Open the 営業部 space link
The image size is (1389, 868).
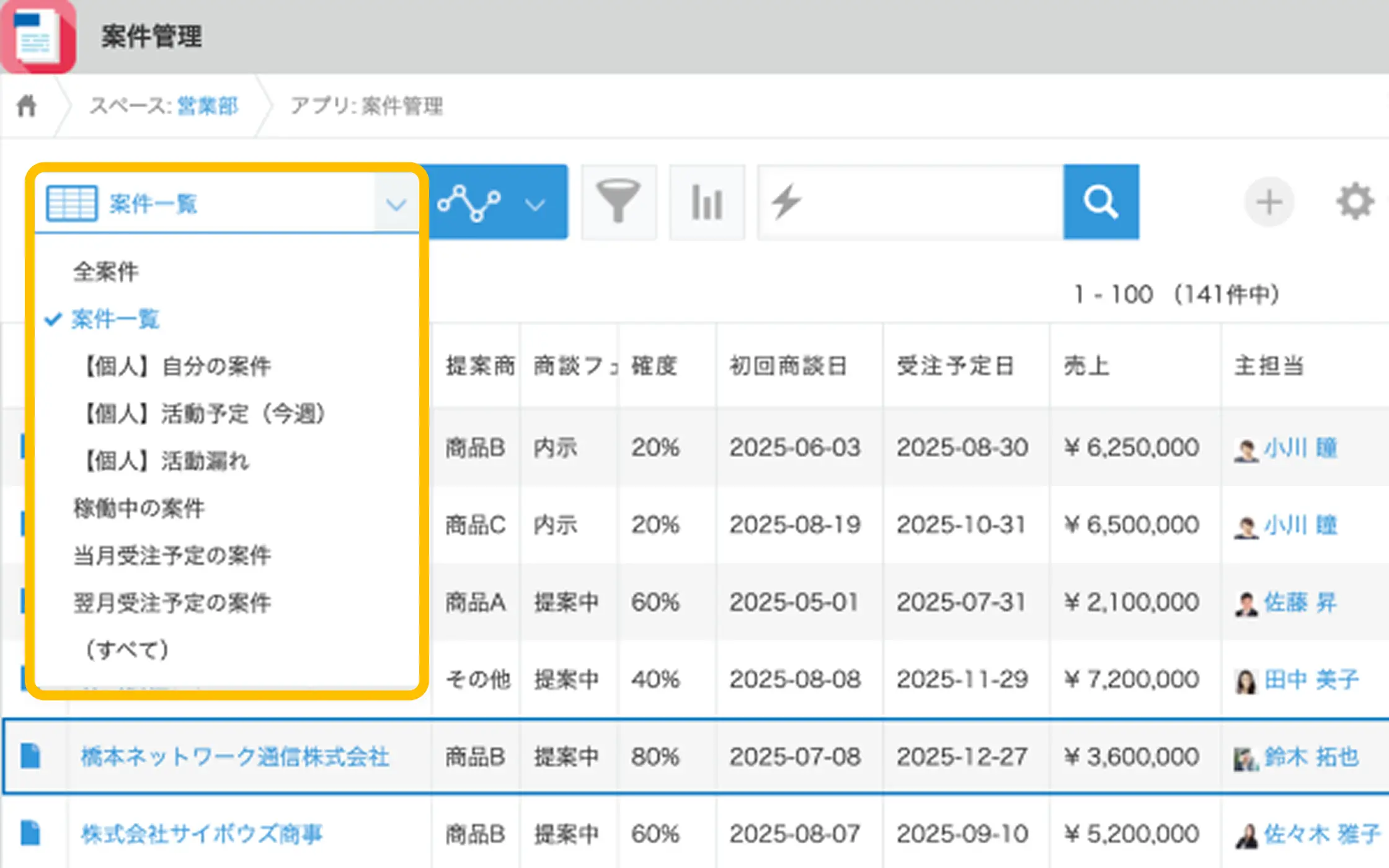coord(207,105)
